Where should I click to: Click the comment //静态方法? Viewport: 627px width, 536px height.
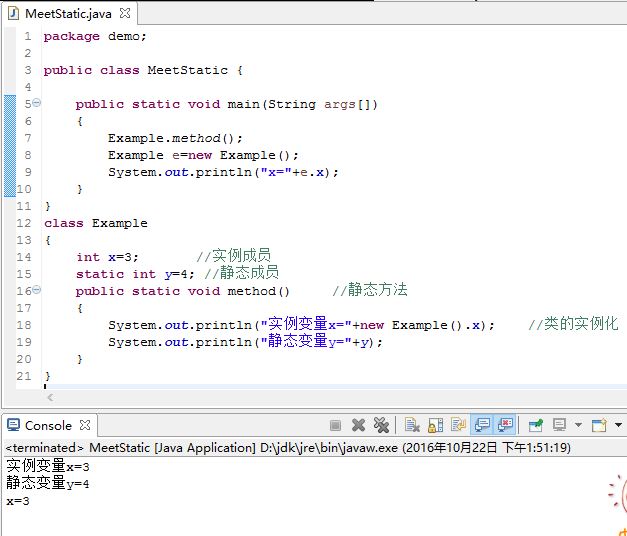tap(370, 289)
